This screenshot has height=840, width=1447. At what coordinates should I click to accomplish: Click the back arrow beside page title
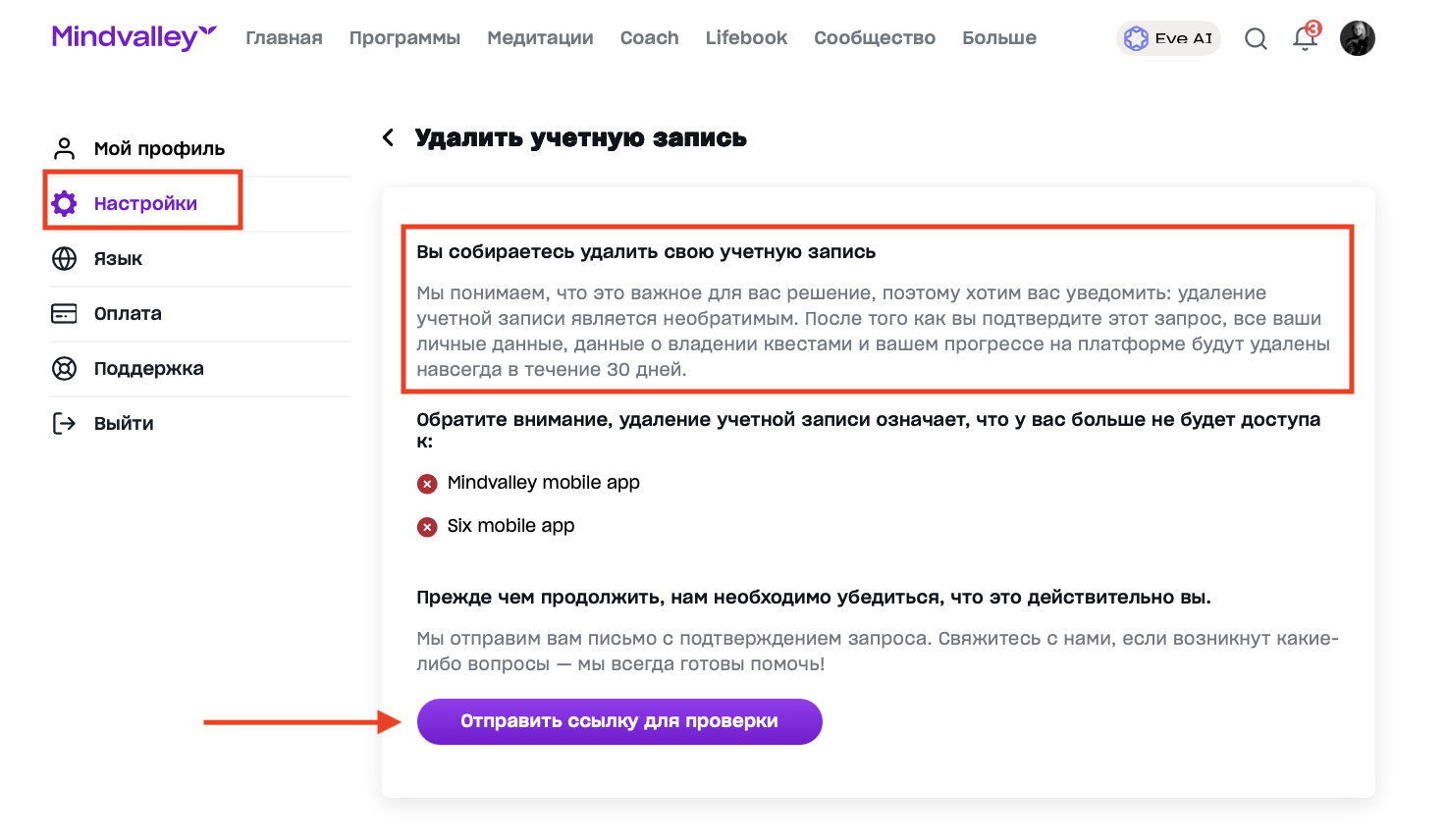coord(388,137)
